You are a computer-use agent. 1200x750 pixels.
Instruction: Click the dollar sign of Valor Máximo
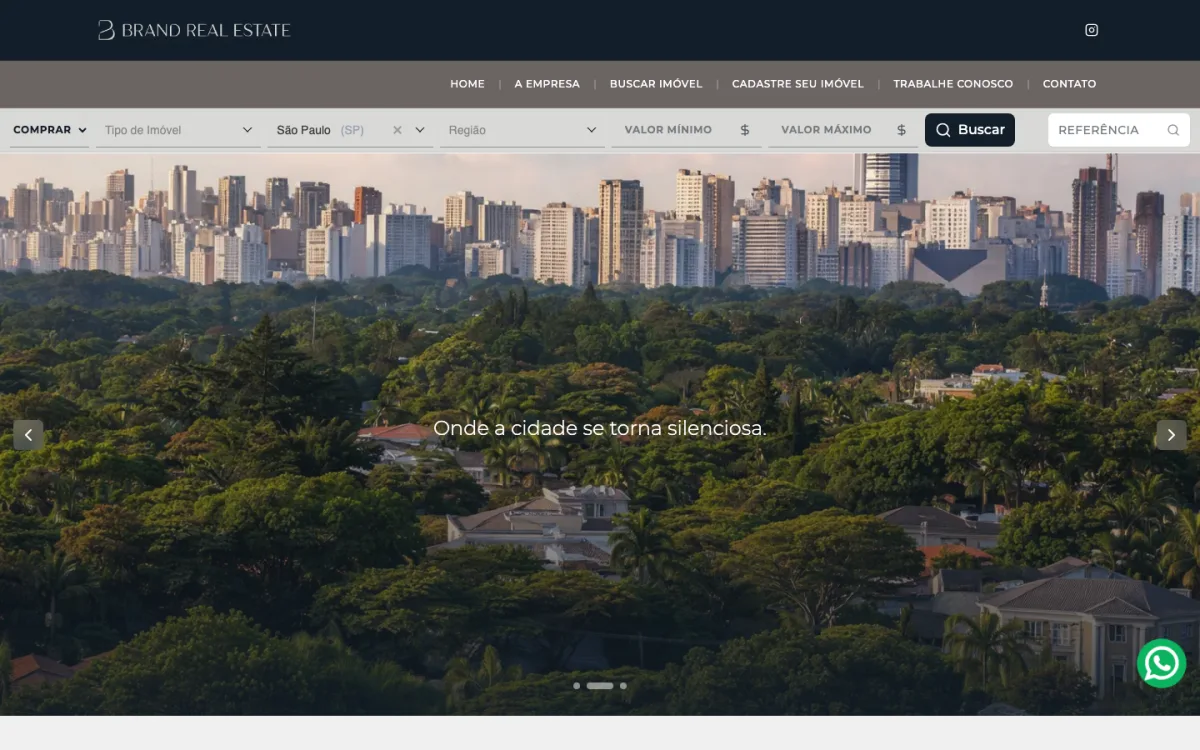(901, 130)
